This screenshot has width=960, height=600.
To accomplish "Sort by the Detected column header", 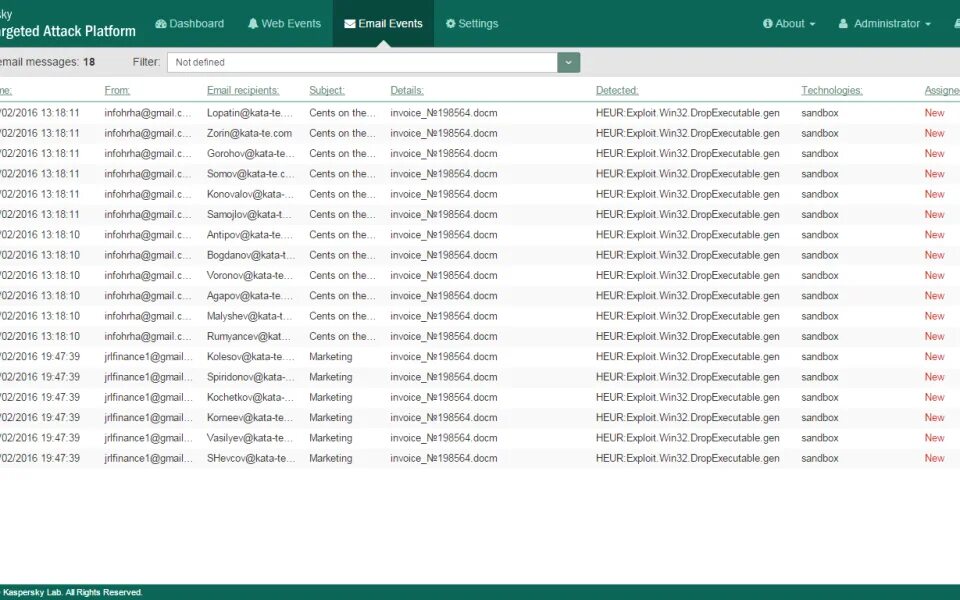I will click(x=617, y=90).
